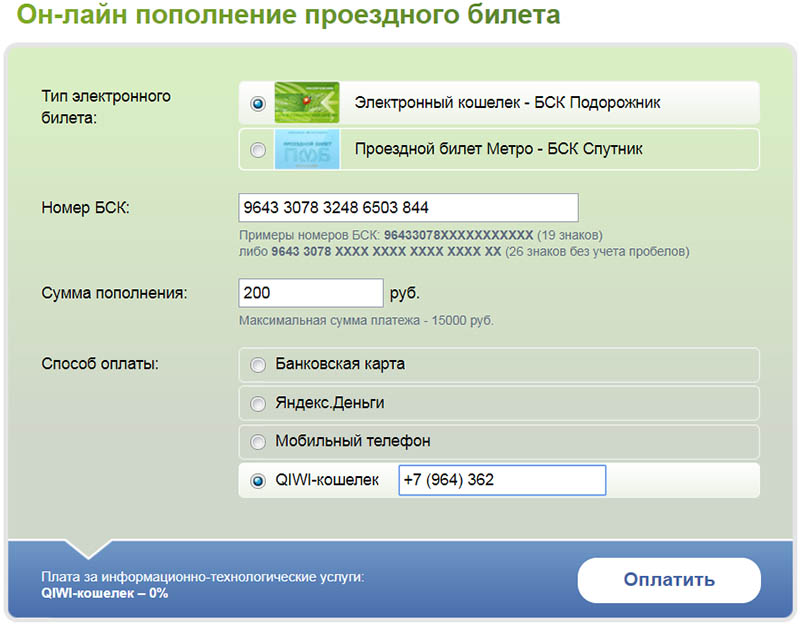Click the Сумма пополнения label

(x=114, y=293)
